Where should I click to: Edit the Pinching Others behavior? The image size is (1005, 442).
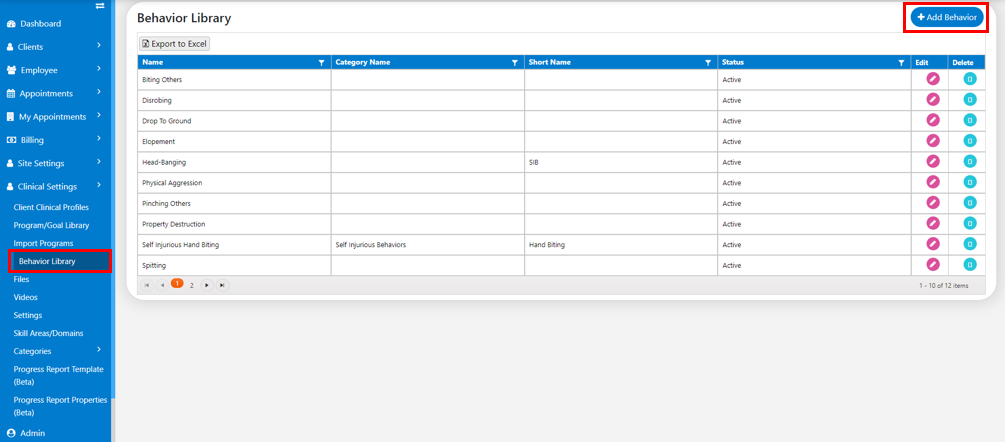pos(933,203)
